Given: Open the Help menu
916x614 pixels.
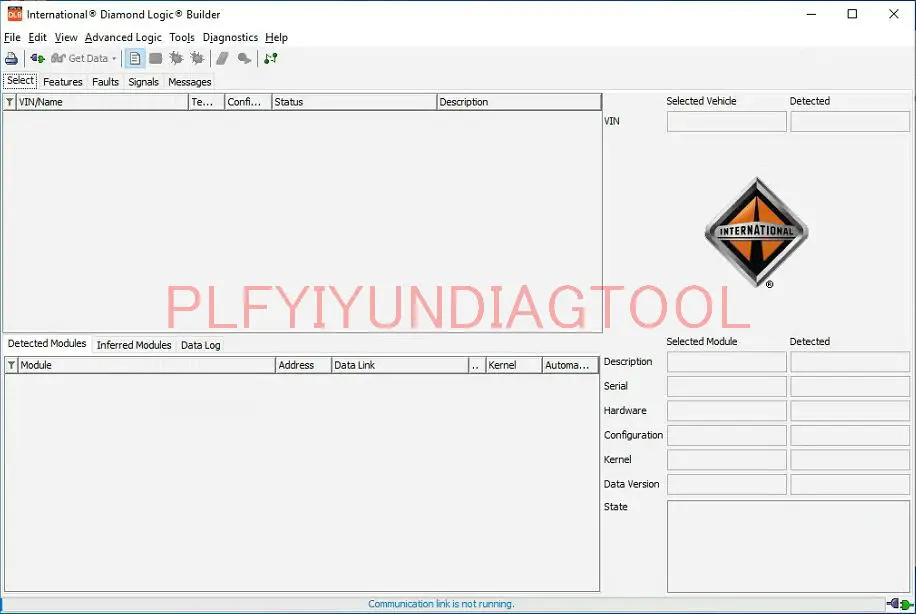Looking at the screenshot, I should [276, 37].
